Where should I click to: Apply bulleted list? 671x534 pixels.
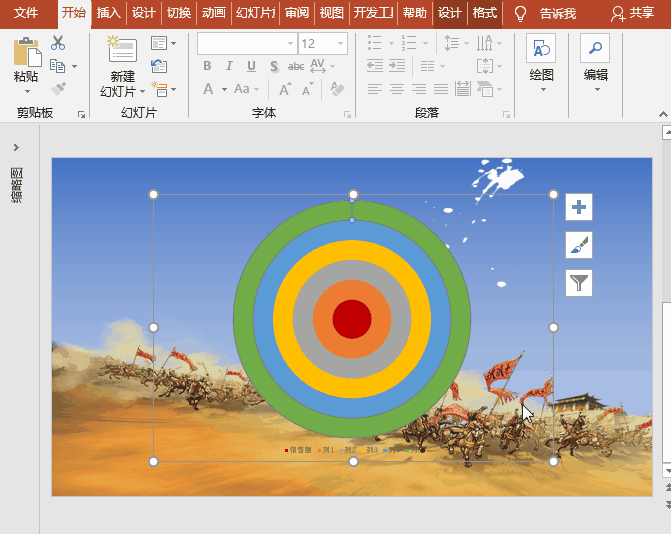pyautogui.click(x=374, y=43)
